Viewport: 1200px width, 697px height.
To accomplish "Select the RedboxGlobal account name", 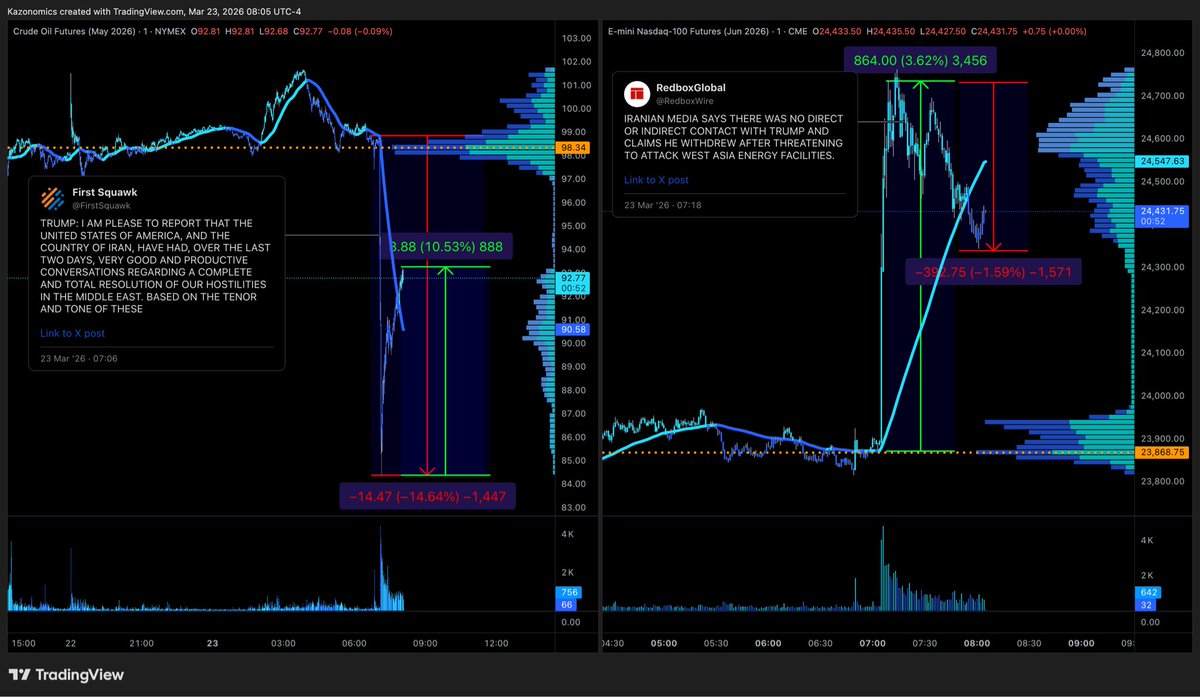I will pyautogui.click(x=692, y=88).
